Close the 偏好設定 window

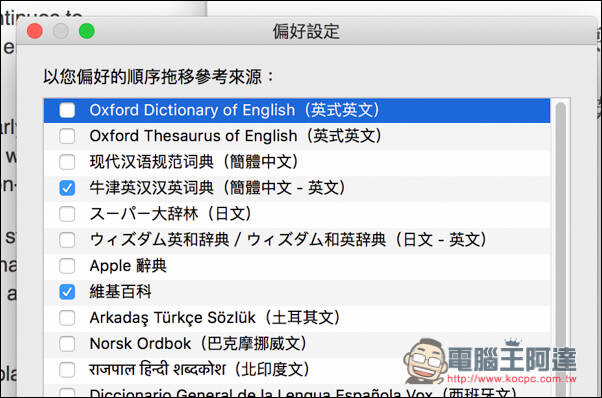click(x=35, y=31)
